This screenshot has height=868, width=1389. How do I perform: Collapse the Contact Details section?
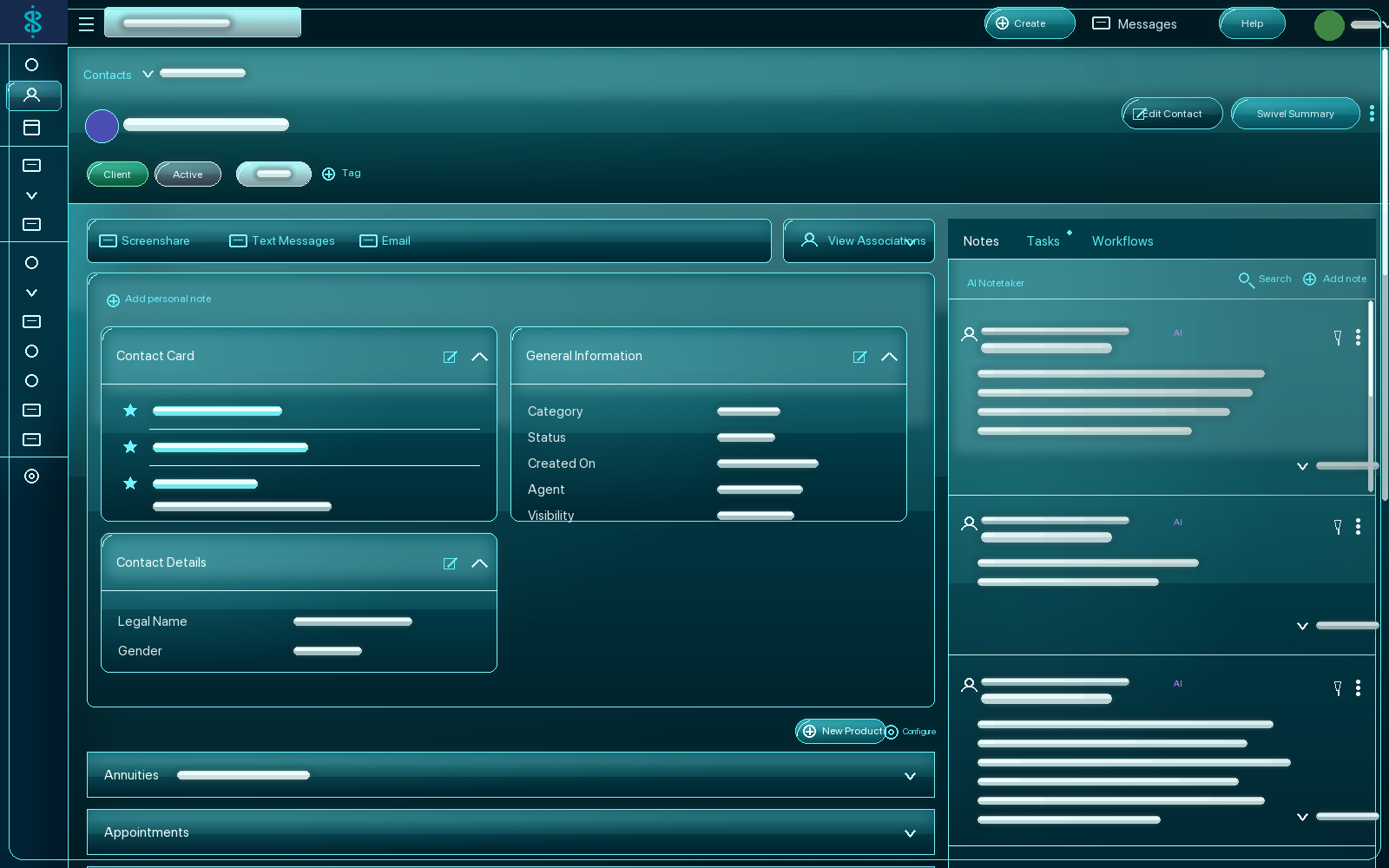479,563
